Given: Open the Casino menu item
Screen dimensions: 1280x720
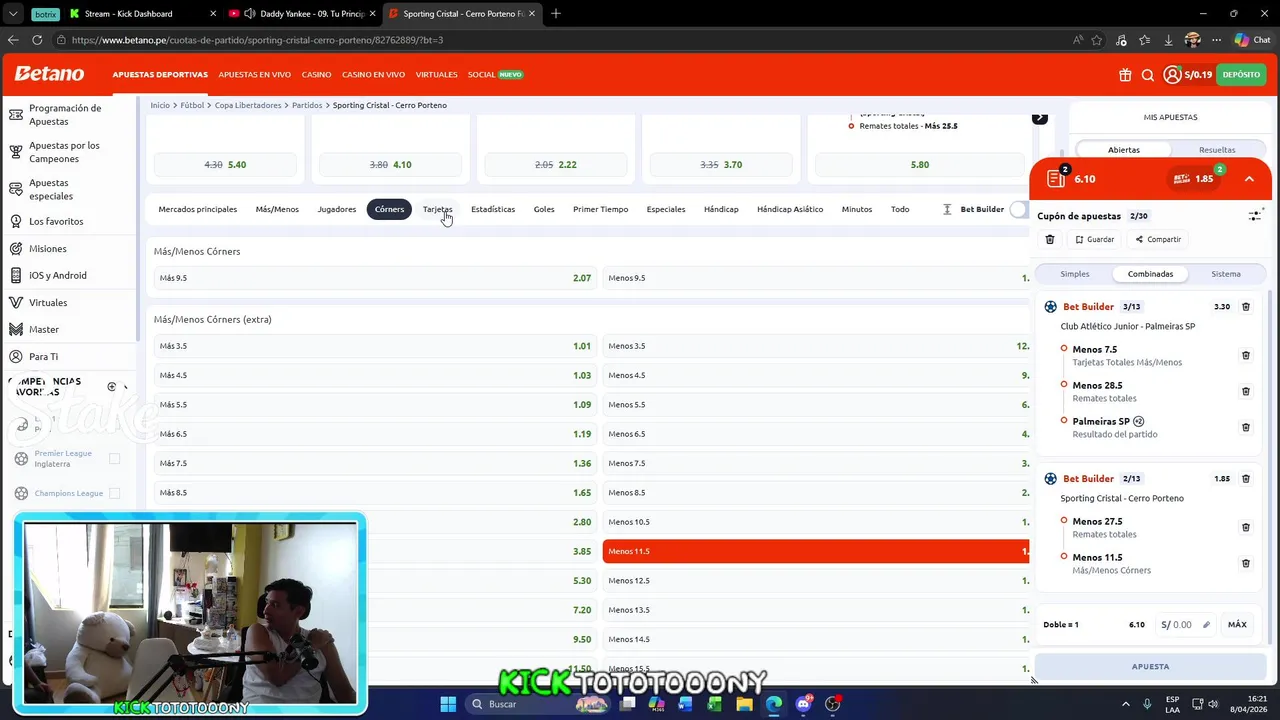Looking at the screenshot, I should point(317,75).
